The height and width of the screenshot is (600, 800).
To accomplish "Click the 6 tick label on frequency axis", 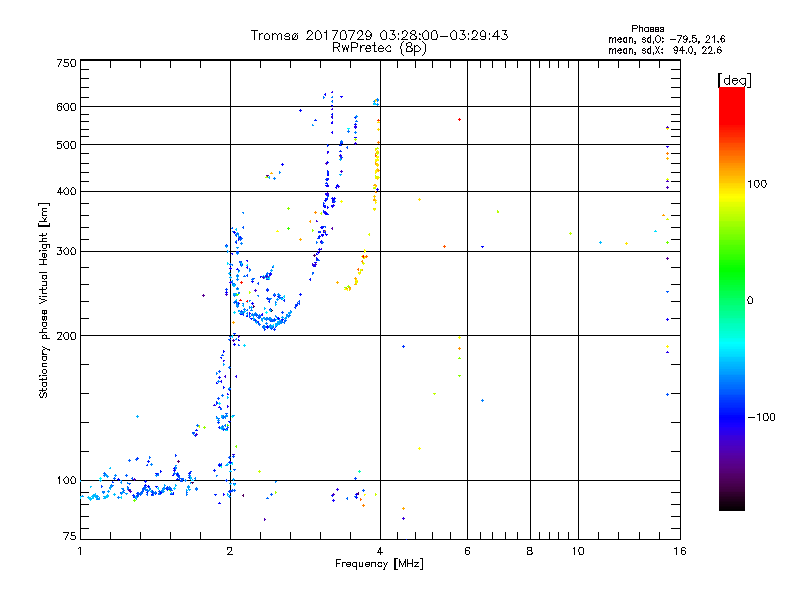I will [x=467, y=551].
